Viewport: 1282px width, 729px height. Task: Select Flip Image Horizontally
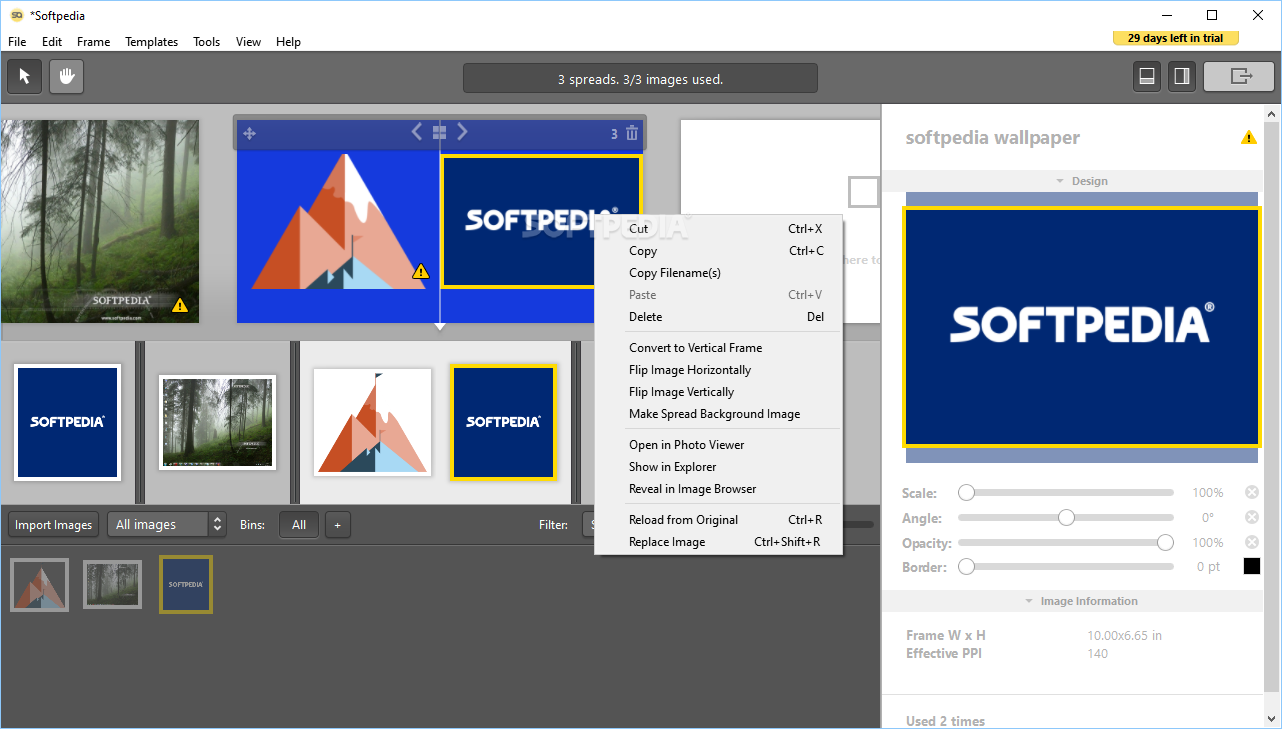coord(719,370)
